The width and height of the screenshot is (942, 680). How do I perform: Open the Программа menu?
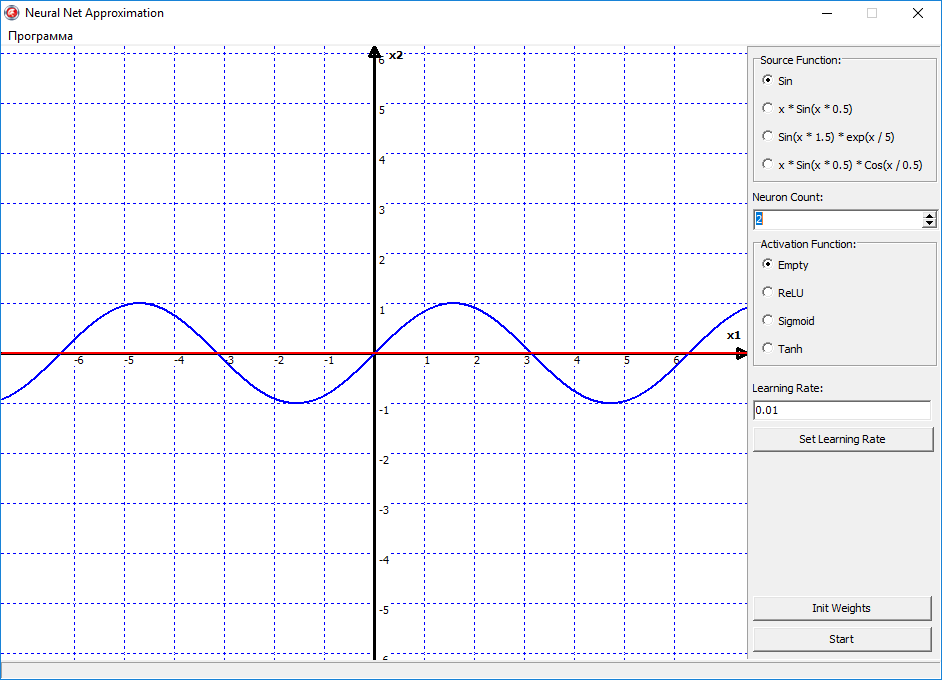[x=40, y=36]
